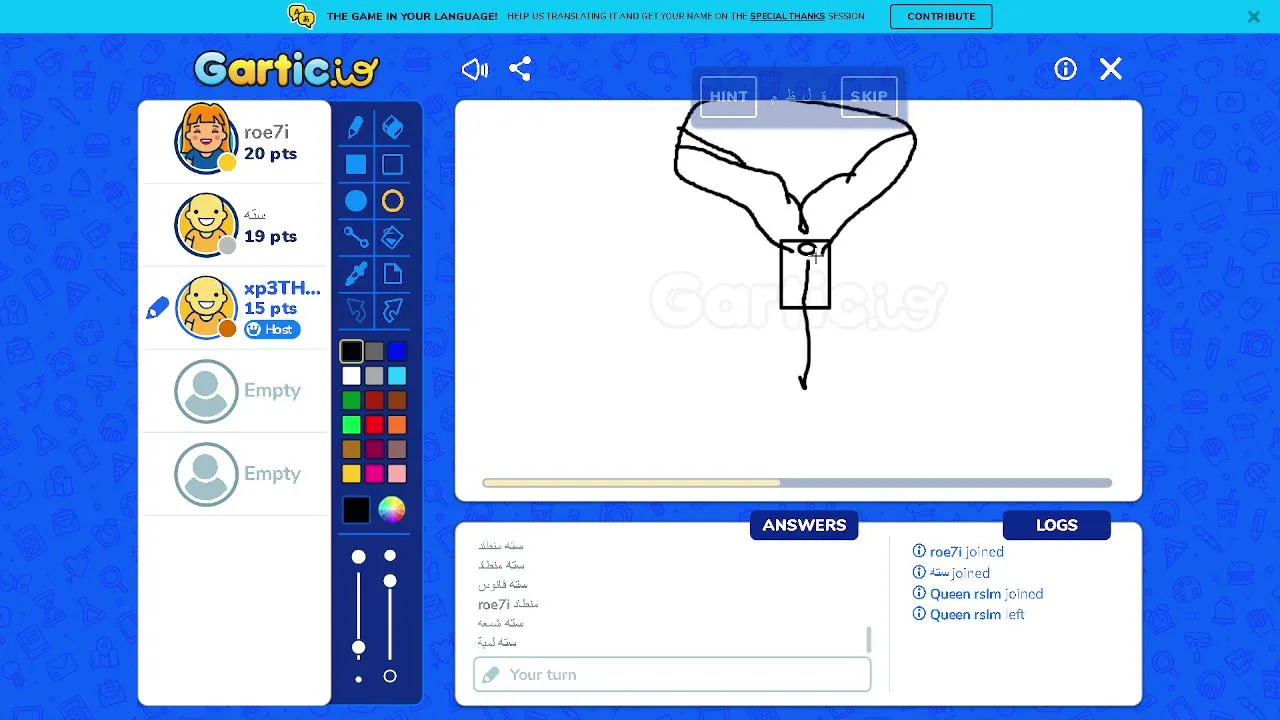Open the game info icon
The height and width of the screenshot is (720, 1280).
(x=1065, y=69)
